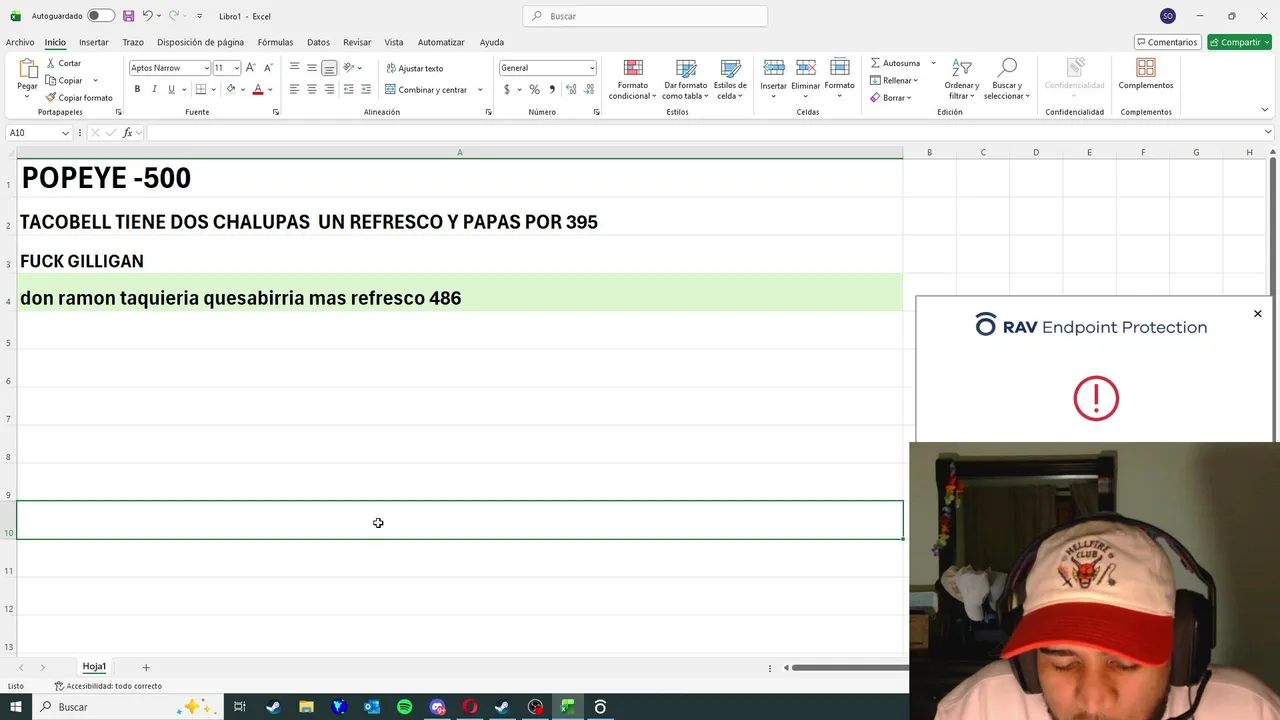Open the Archivo menu
This screenshot has height=720, width=1280.
click(20, 42)
